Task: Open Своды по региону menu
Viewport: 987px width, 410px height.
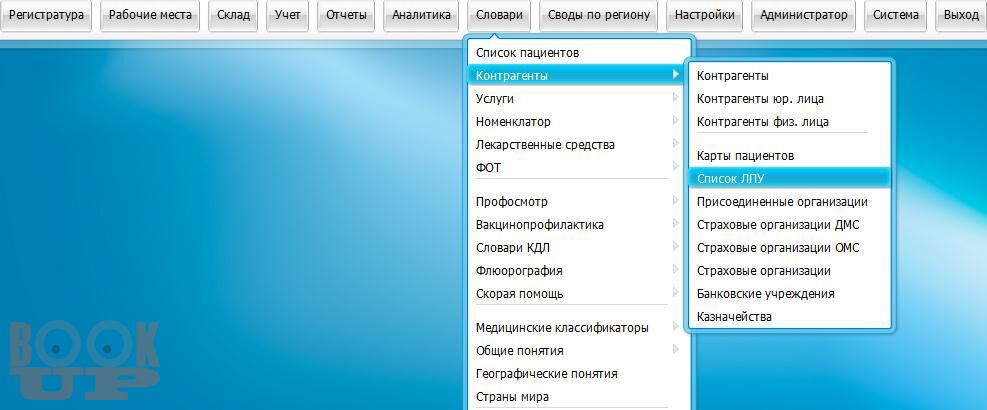Action: [x=599, y=15]
